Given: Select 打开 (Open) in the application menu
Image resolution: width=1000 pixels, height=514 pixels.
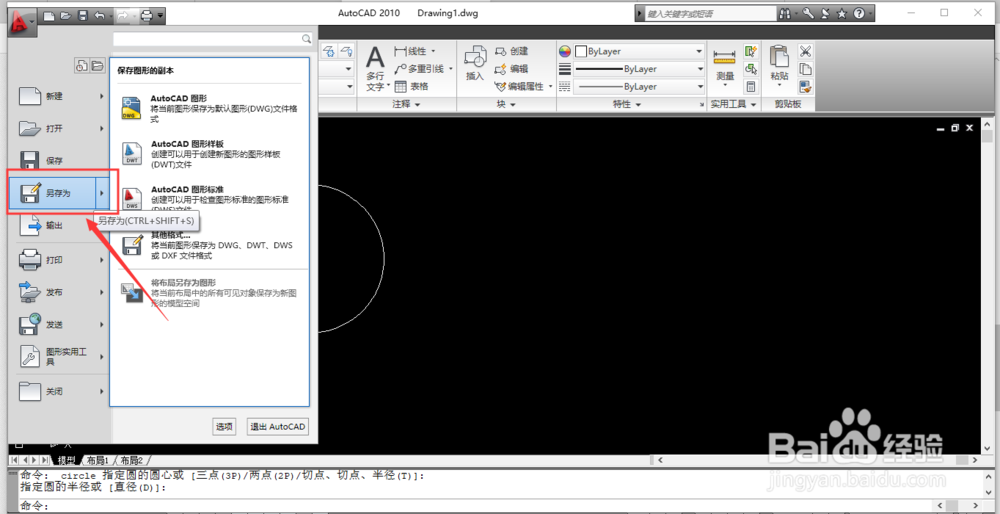Looking at the screenshot, I should [x=57, y=129].
